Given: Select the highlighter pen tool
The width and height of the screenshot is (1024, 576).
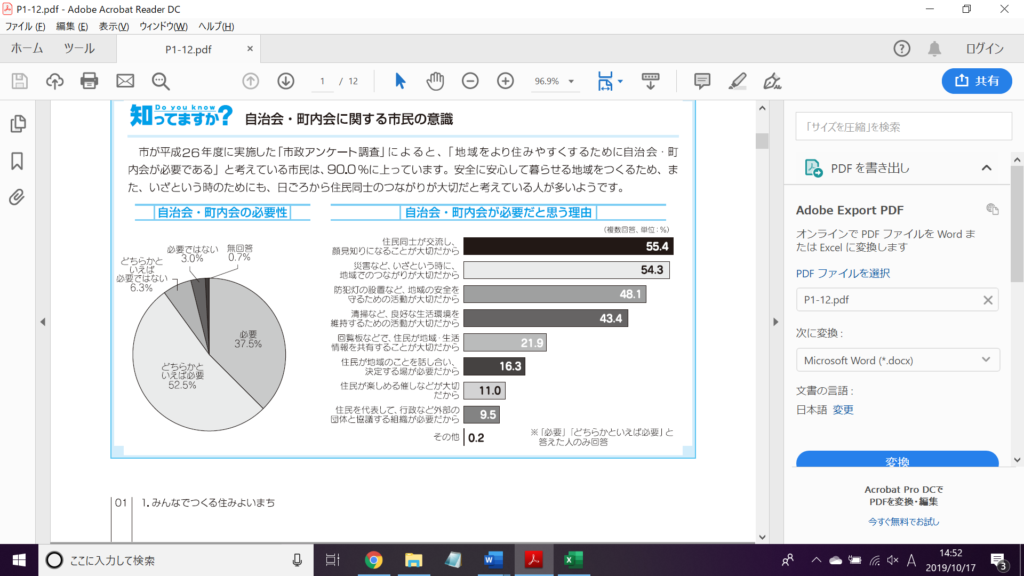Looking at the screenshot, I should (x=737, y=81).
